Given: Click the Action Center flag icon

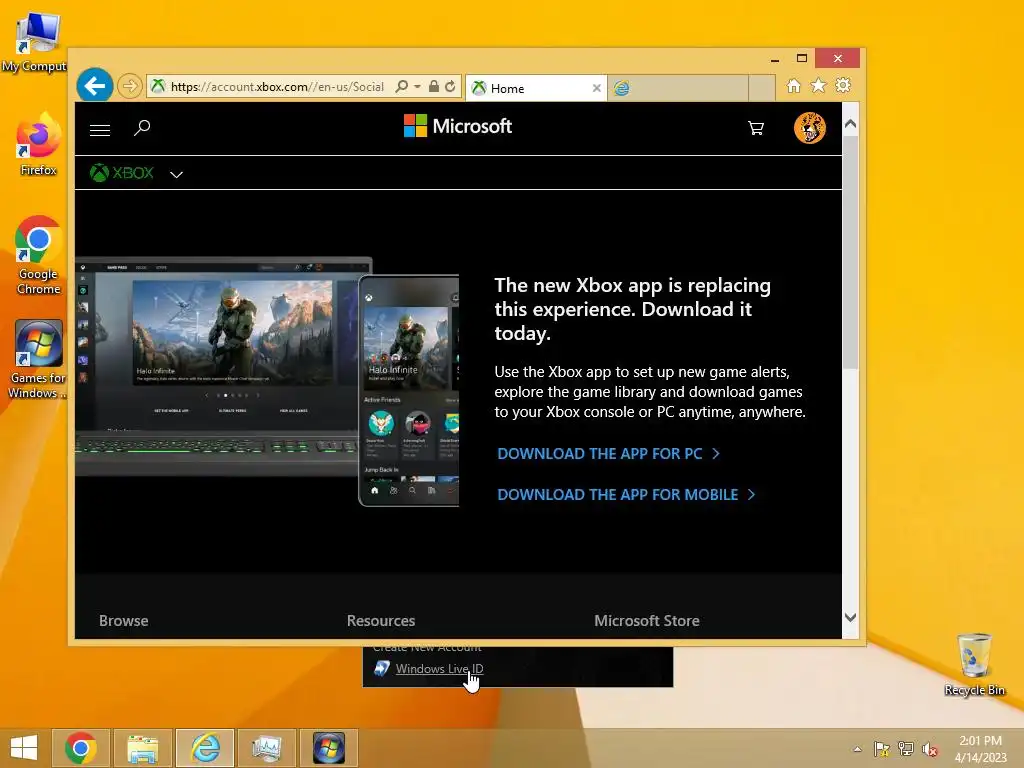Looking at the screenshot, I should tap(882, 749).
